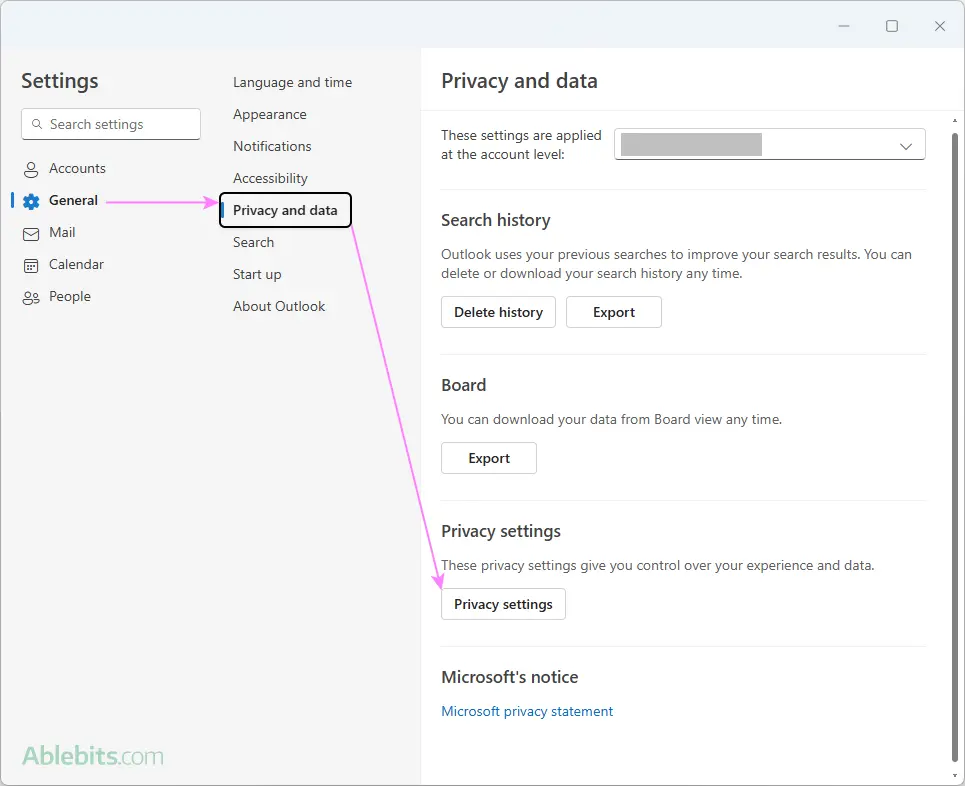Click the magnifier icon in search box
The height and width of the screenshot is (786, 965).
coord(37,124)
